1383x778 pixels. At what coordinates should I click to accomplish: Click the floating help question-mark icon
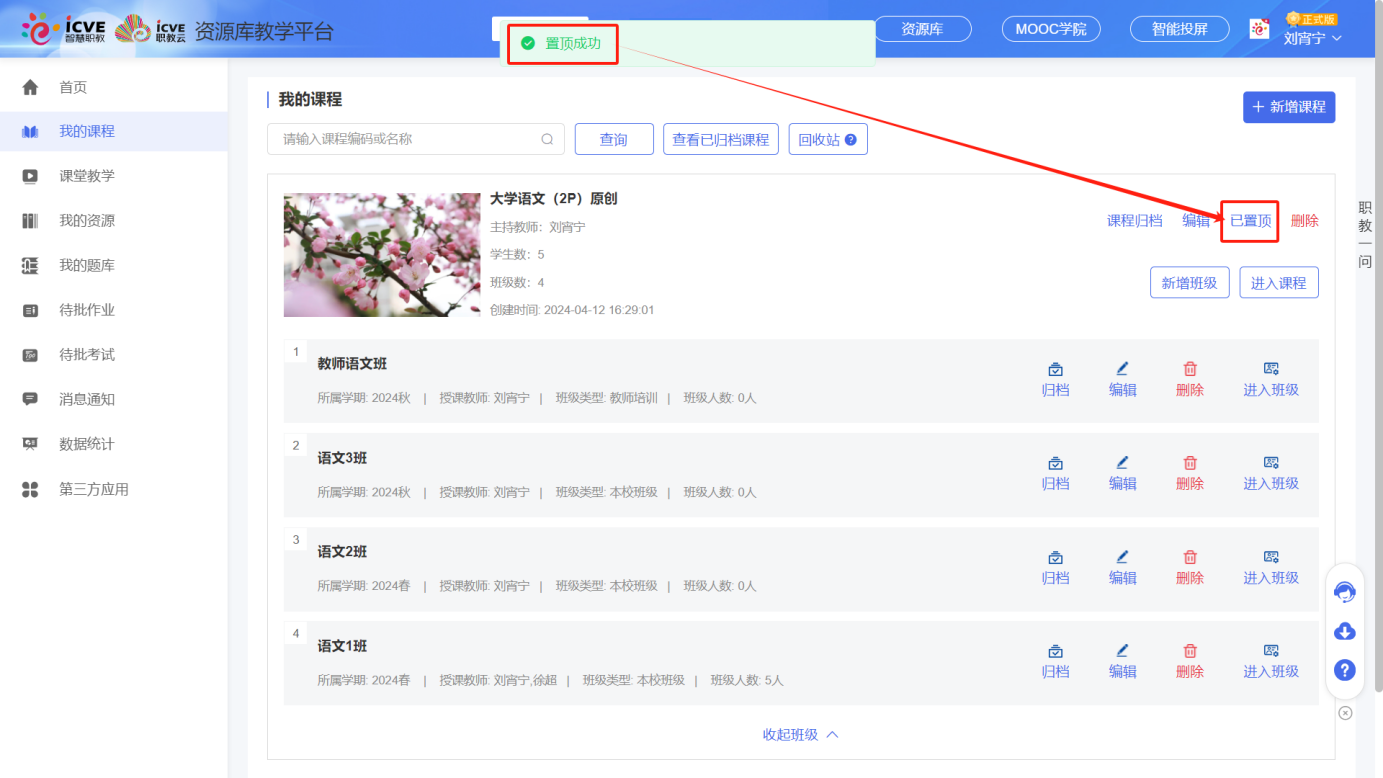[x=1344, y=670]
